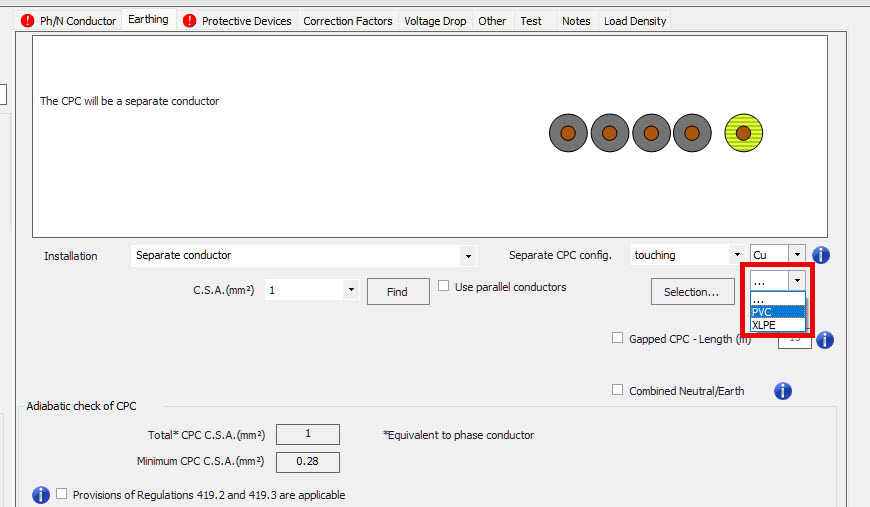Check Provisions of Regulations 419.2 and 419.3
The width and height of the screenshot is (870, 507).
click(x=63, y=494)
